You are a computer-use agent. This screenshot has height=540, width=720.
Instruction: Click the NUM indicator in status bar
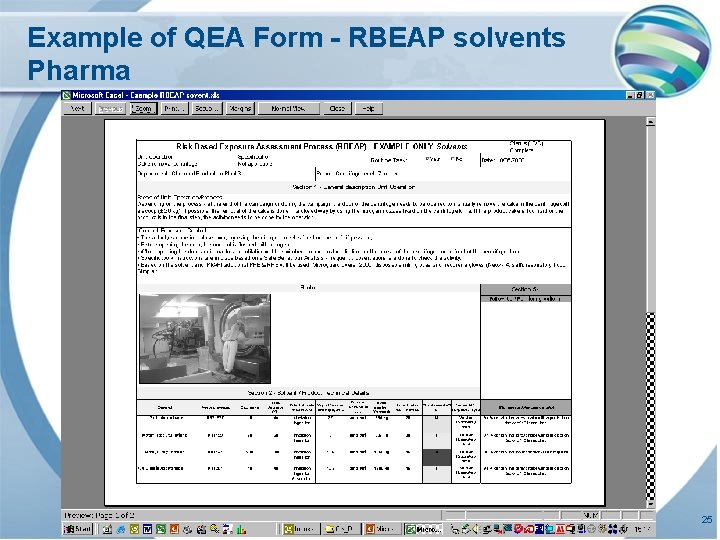pos(591,515)
